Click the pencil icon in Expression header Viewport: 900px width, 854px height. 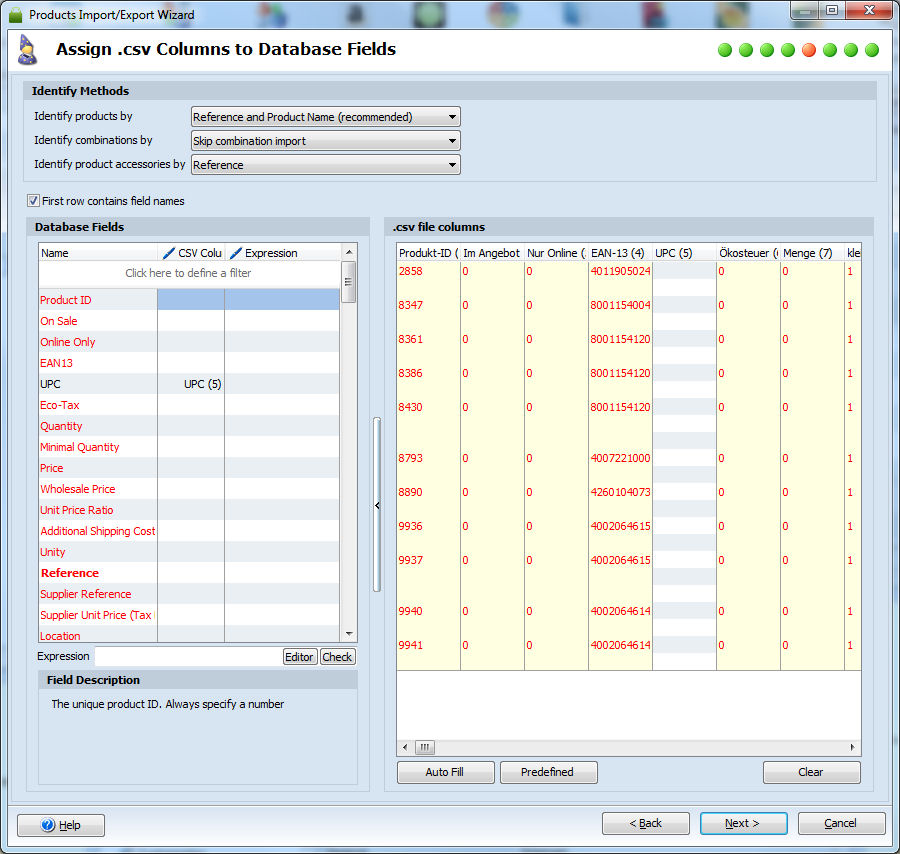click(235, 253)
